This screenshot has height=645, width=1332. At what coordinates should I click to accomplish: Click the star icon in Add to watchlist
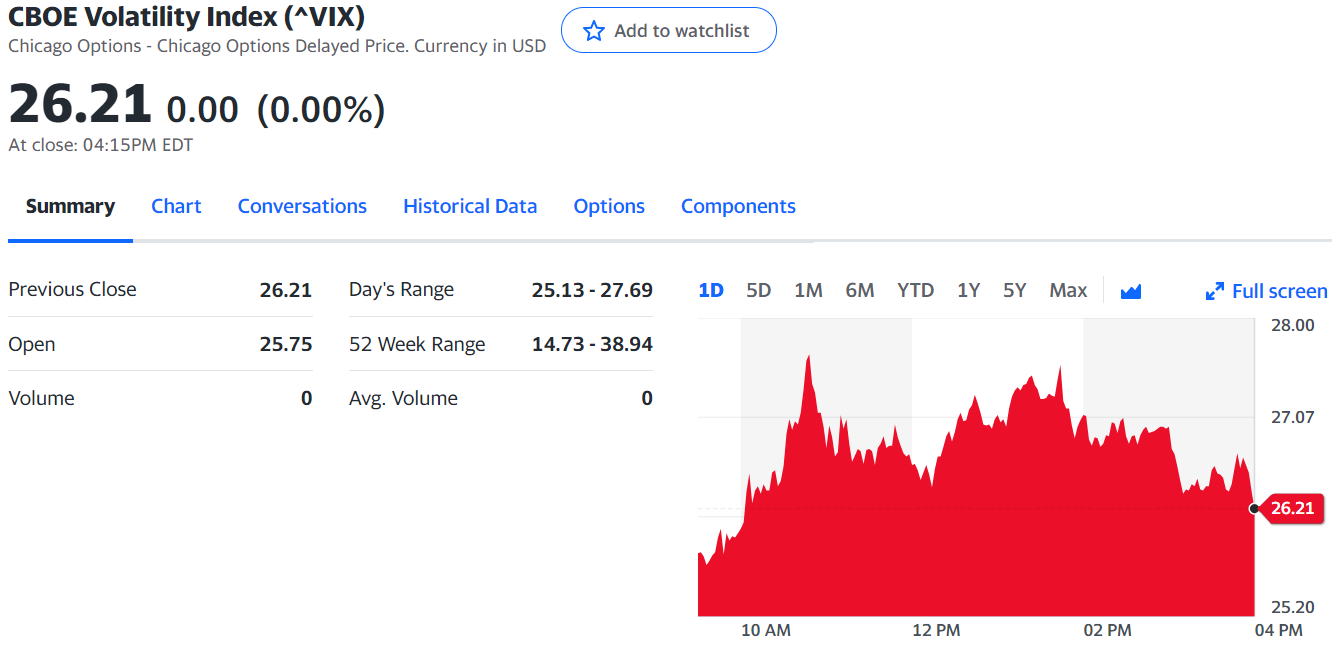(x=594, y=31)
